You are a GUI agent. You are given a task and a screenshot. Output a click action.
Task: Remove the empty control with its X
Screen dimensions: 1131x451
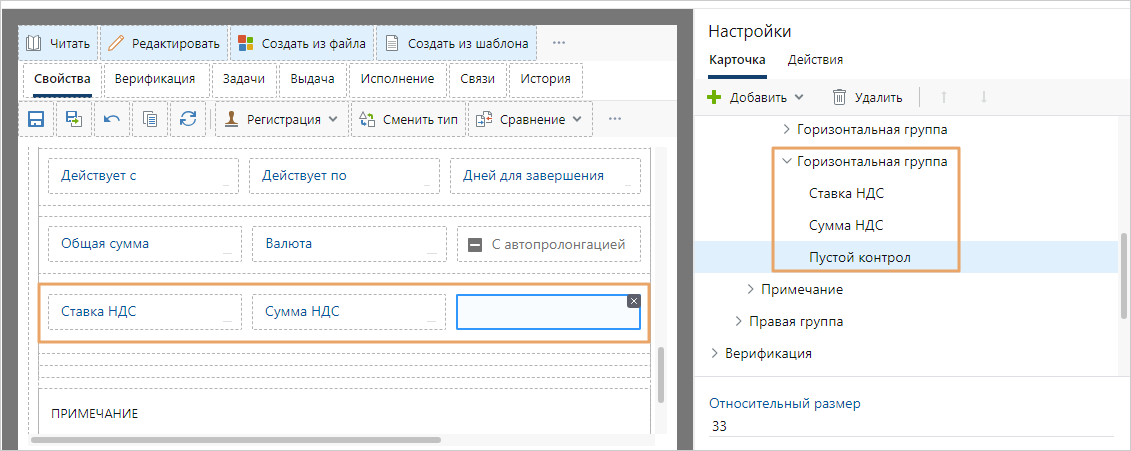633,301
